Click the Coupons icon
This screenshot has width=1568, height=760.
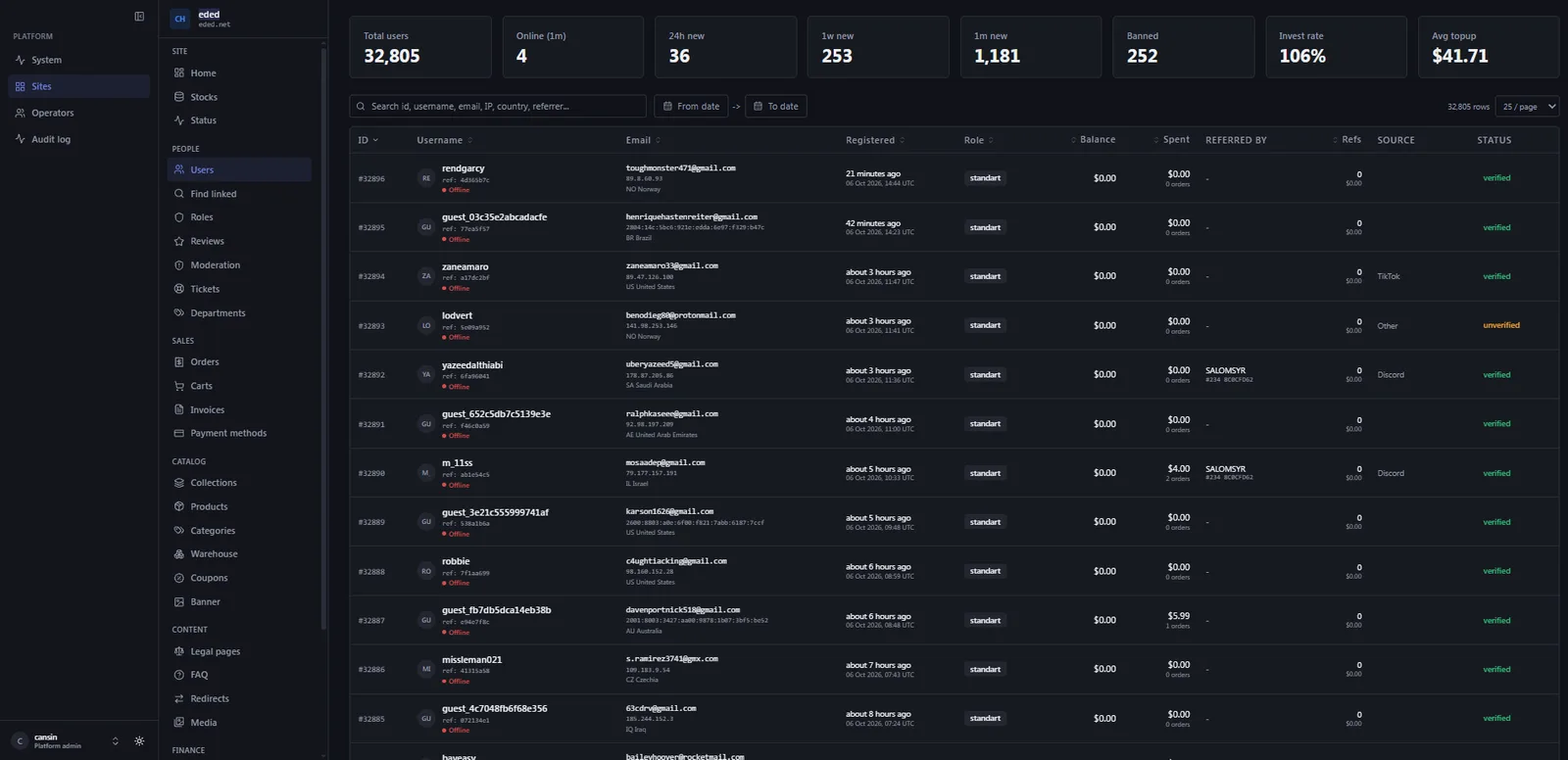[179, 578]
